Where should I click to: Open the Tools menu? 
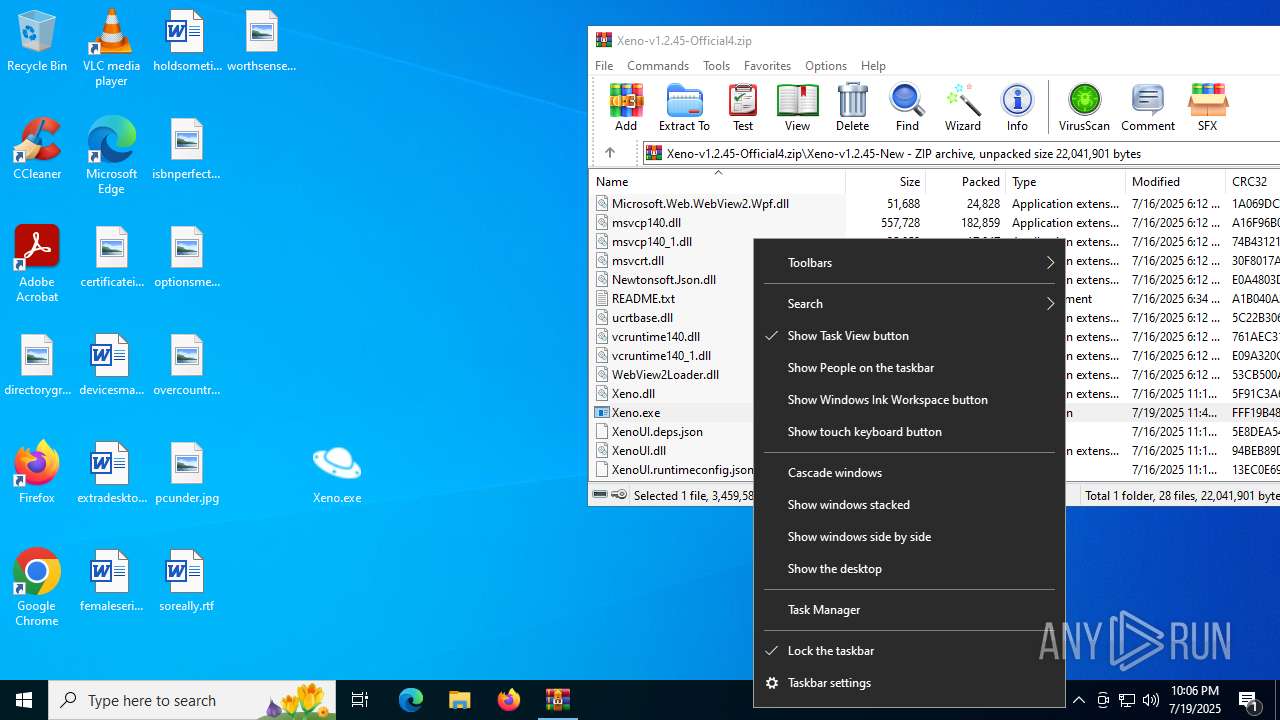pos(716,65)
